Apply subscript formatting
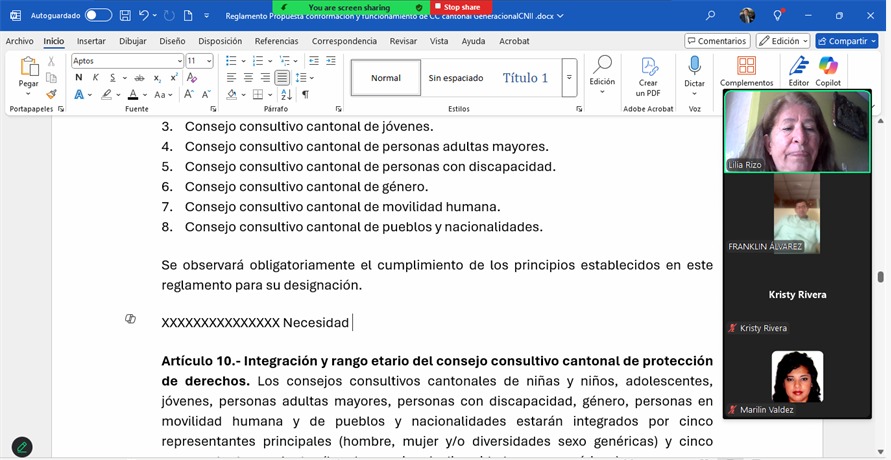This screenshot has width=891, height=460. pyautogui.click(x=157, y=78)
